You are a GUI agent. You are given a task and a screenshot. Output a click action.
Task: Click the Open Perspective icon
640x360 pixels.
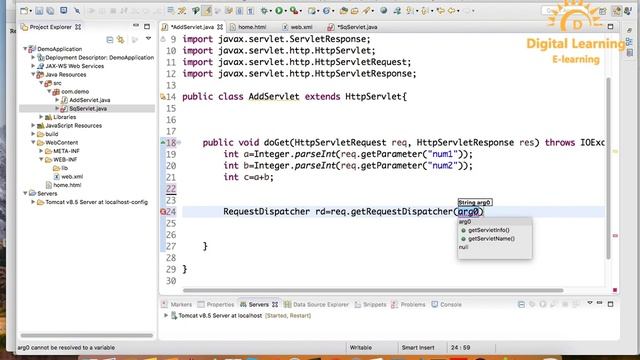[603, 11]
